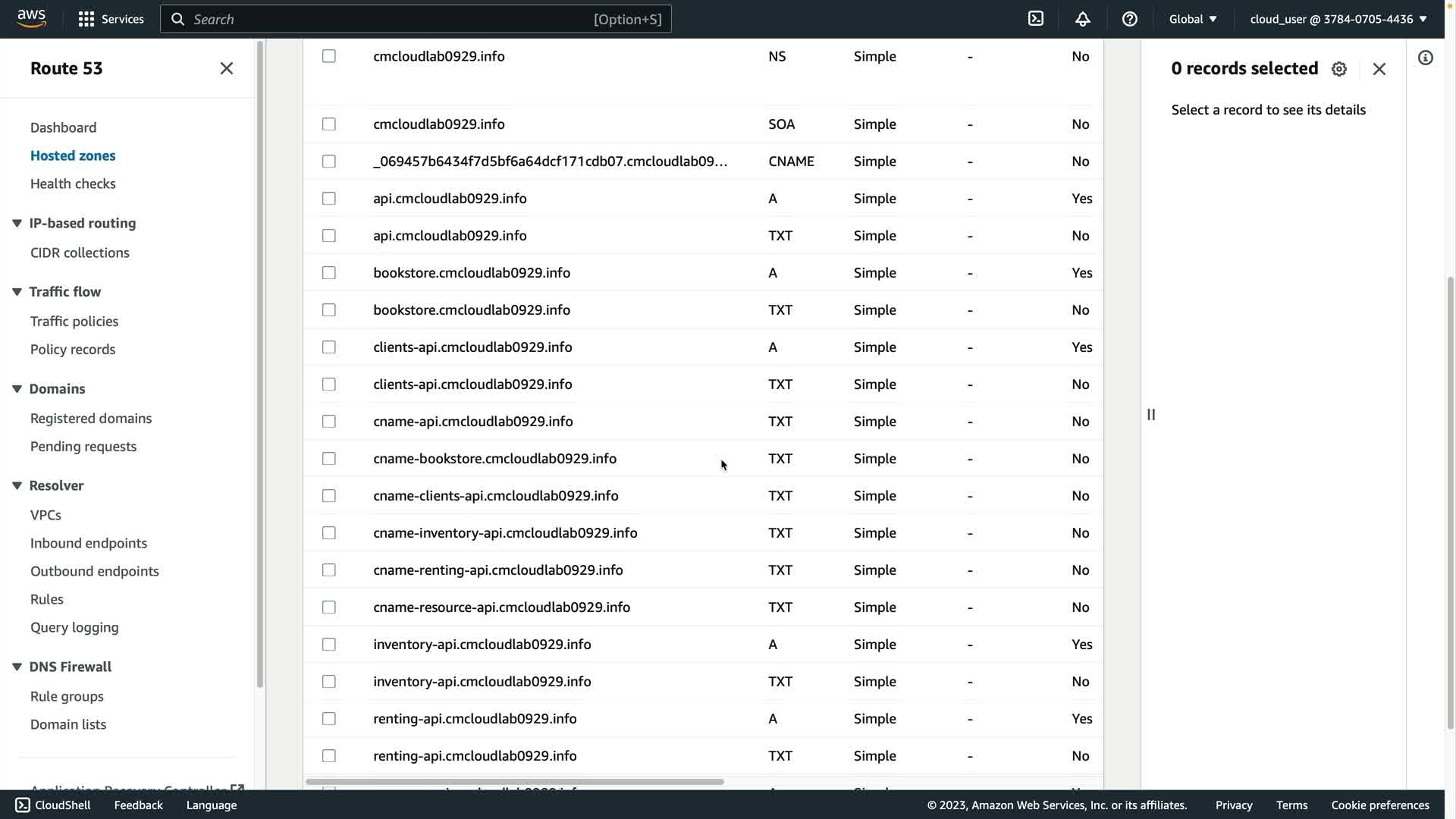The height and width of the screenshot is (819, 1456).
Task: Tick the cmcloudlab0929.info SOA record checkbox
Action: (x=328, y=124)
